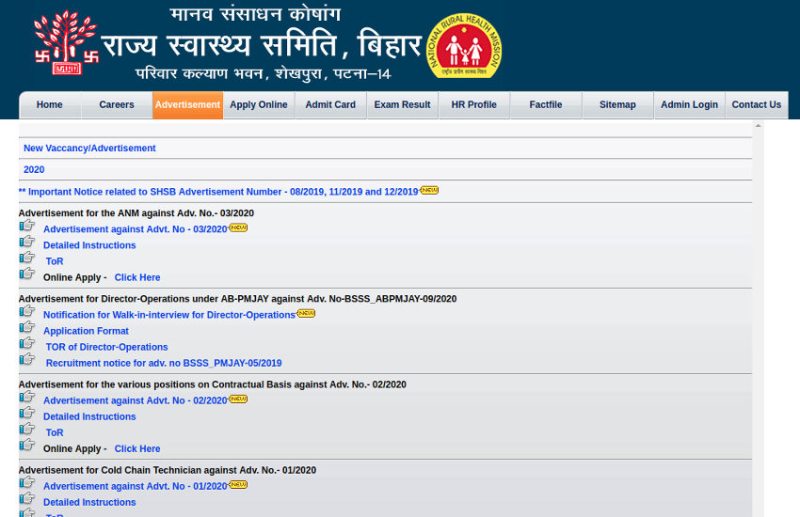Click hand icon beside Notification for Walk-in-interview

pos(27,311)
